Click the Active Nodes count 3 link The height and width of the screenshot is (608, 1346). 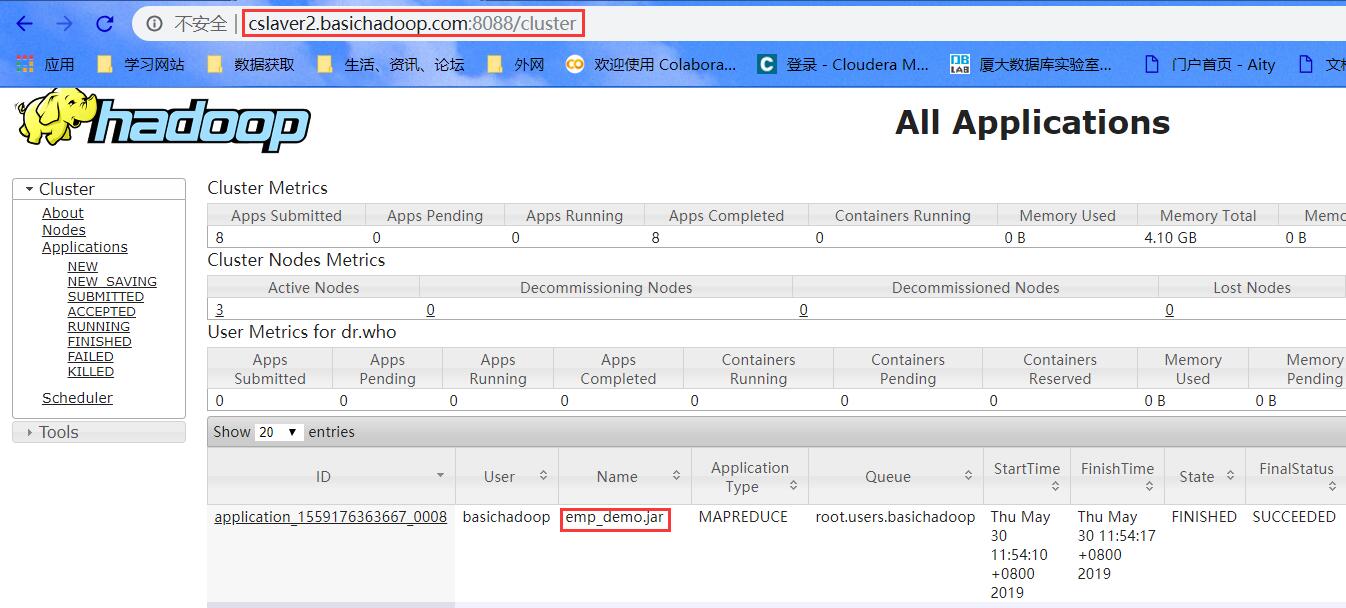click(219, 310)
